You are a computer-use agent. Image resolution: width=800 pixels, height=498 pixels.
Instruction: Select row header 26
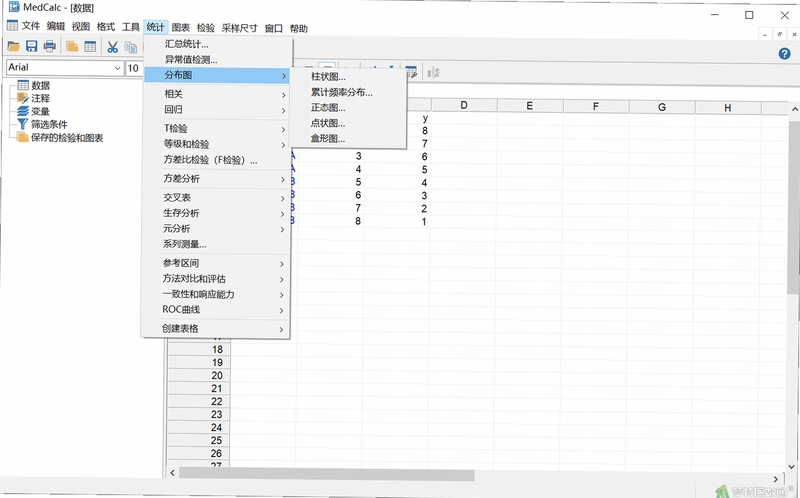[x=198, y=453]
